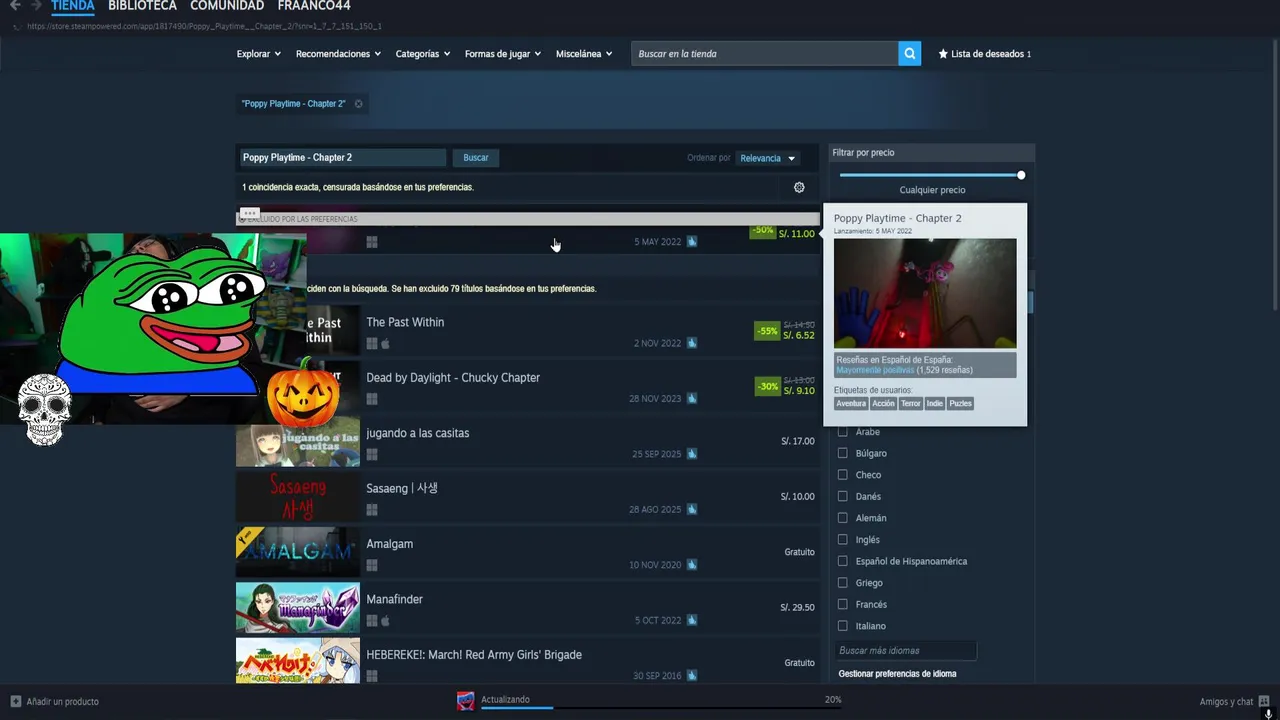1280x720 pixels.
Task: Click Windows icon on jugando a las casitas
Action: pos(372,454)
